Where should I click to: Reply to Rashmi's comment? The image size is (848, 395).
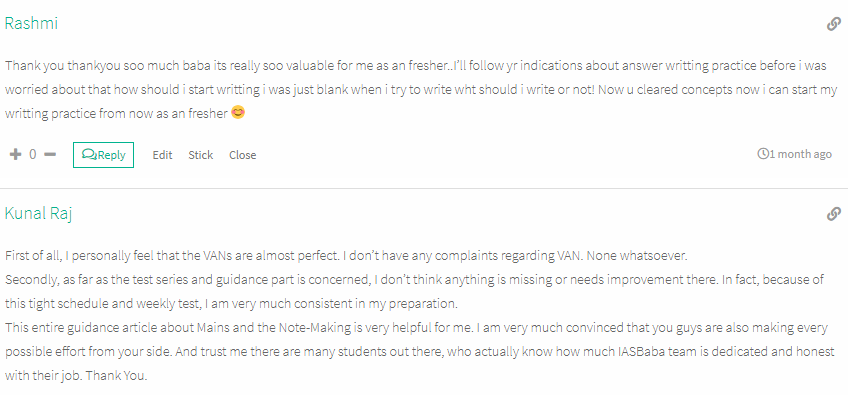103,155
